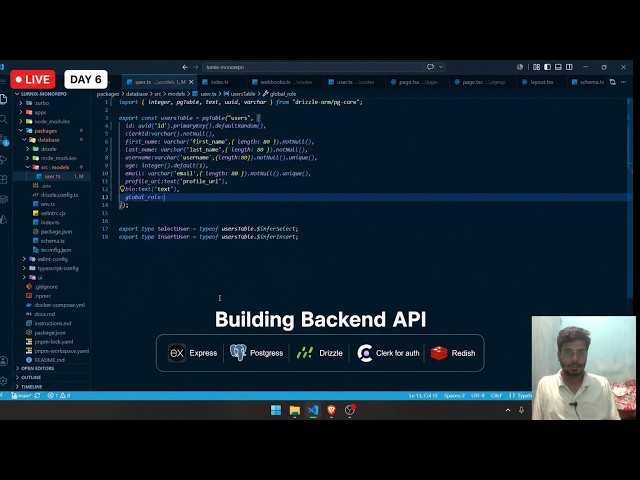The image size is (640, 480).
Task: Open the Accounts icon in activity bar
Action: (x=3, y=361)
